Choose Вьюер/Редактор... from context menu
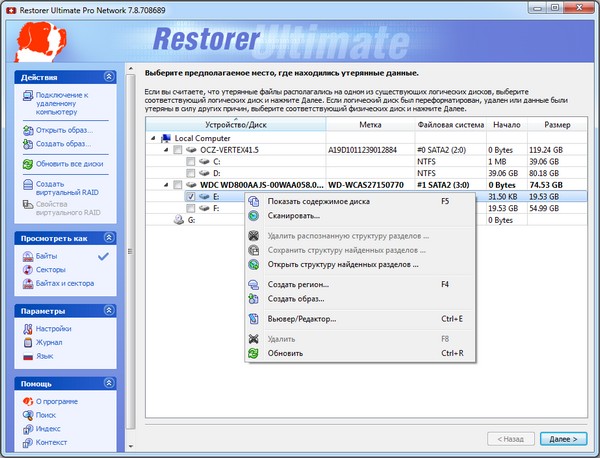600x458 pixels. pos(360,319)
